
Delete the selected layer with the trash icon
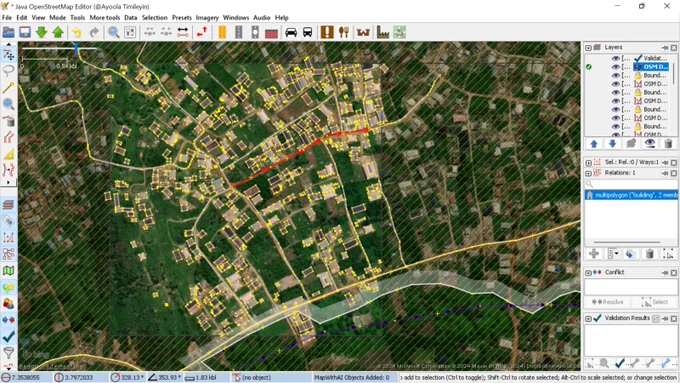(668, 144)
